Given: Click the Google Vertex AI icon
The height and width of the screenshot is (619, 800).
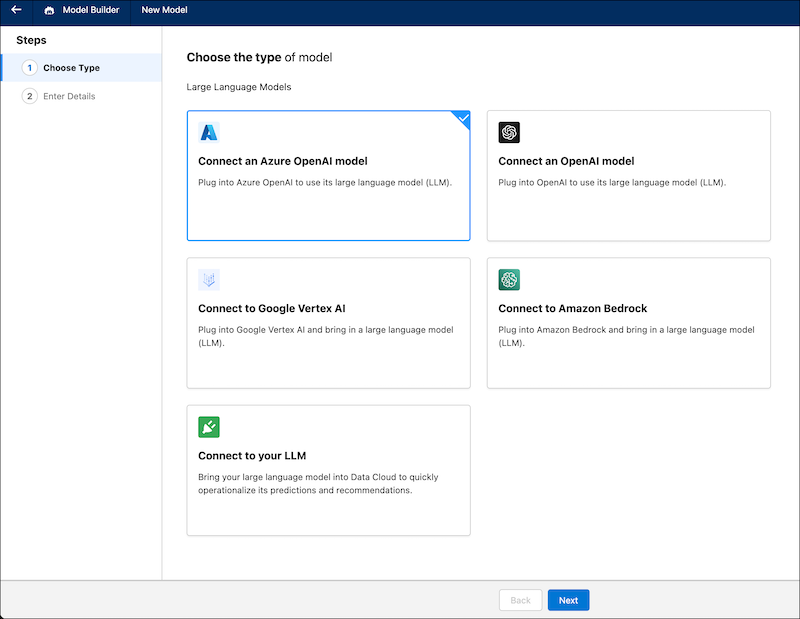Looking at the screenshot, I should click(x=209, y=280).
